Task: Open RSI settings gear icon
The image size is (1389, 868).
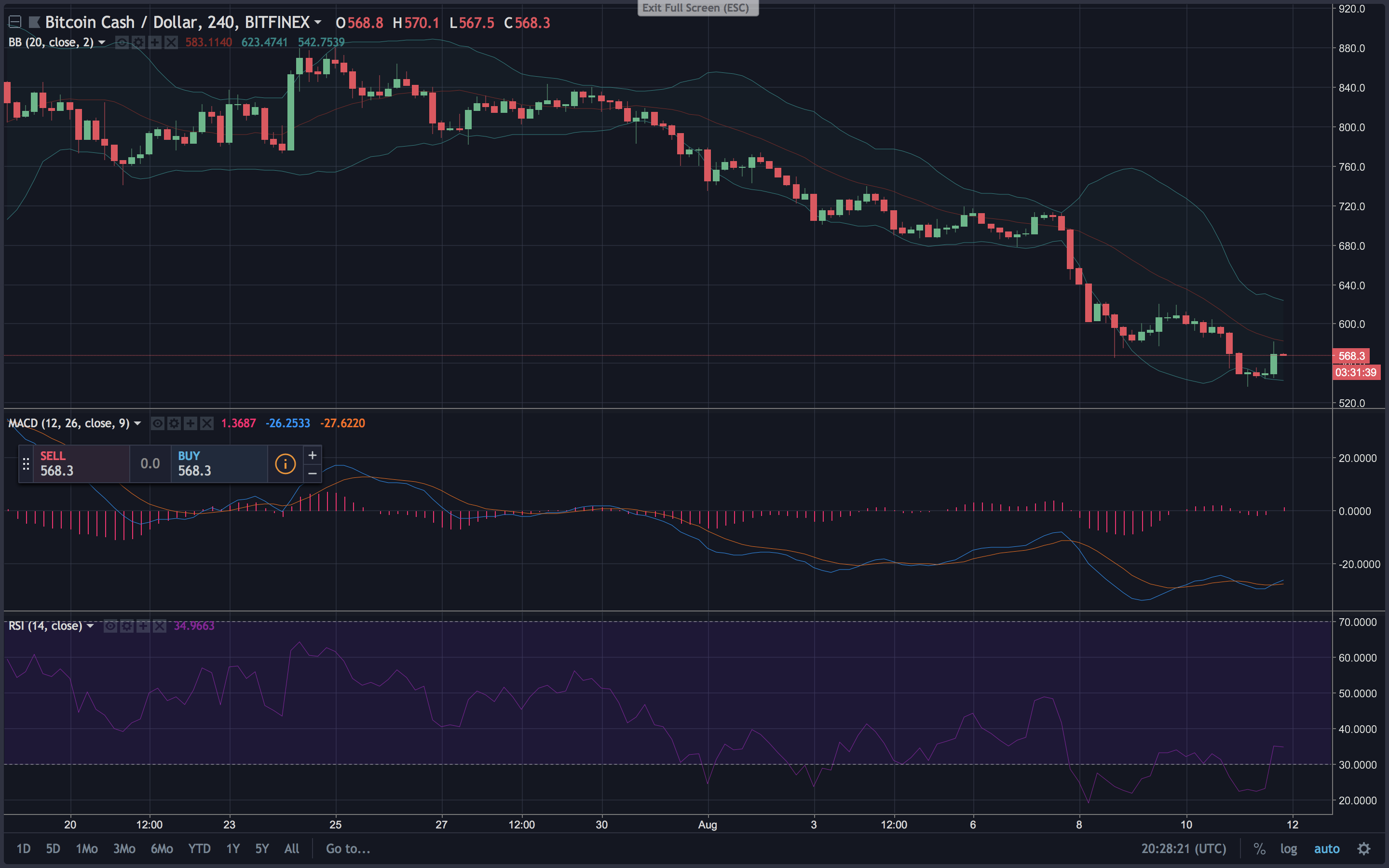Action: tap(127, 626)
